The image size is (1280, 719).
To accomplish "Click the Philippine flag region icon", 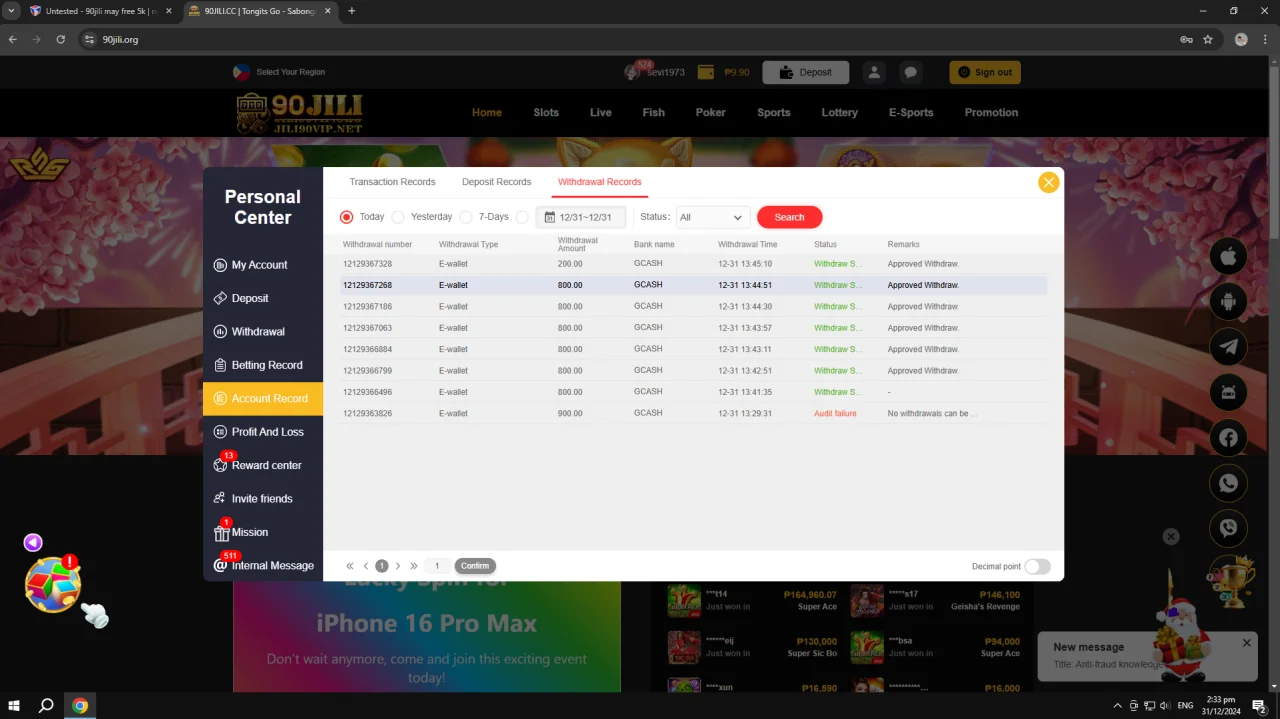I will coord(241,72).
